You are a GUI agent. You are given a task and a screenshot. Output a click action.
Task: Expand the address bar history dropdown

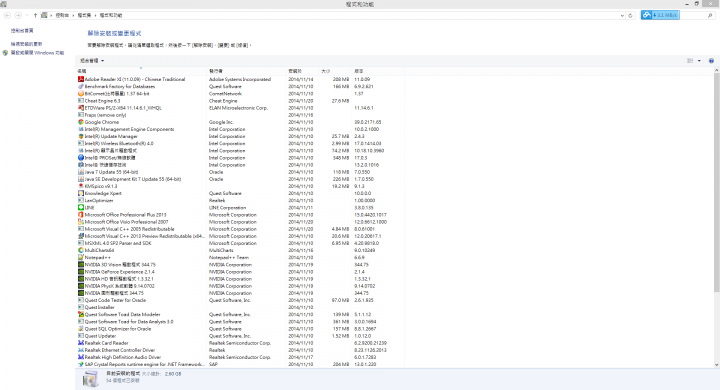[x=622, y=15]
